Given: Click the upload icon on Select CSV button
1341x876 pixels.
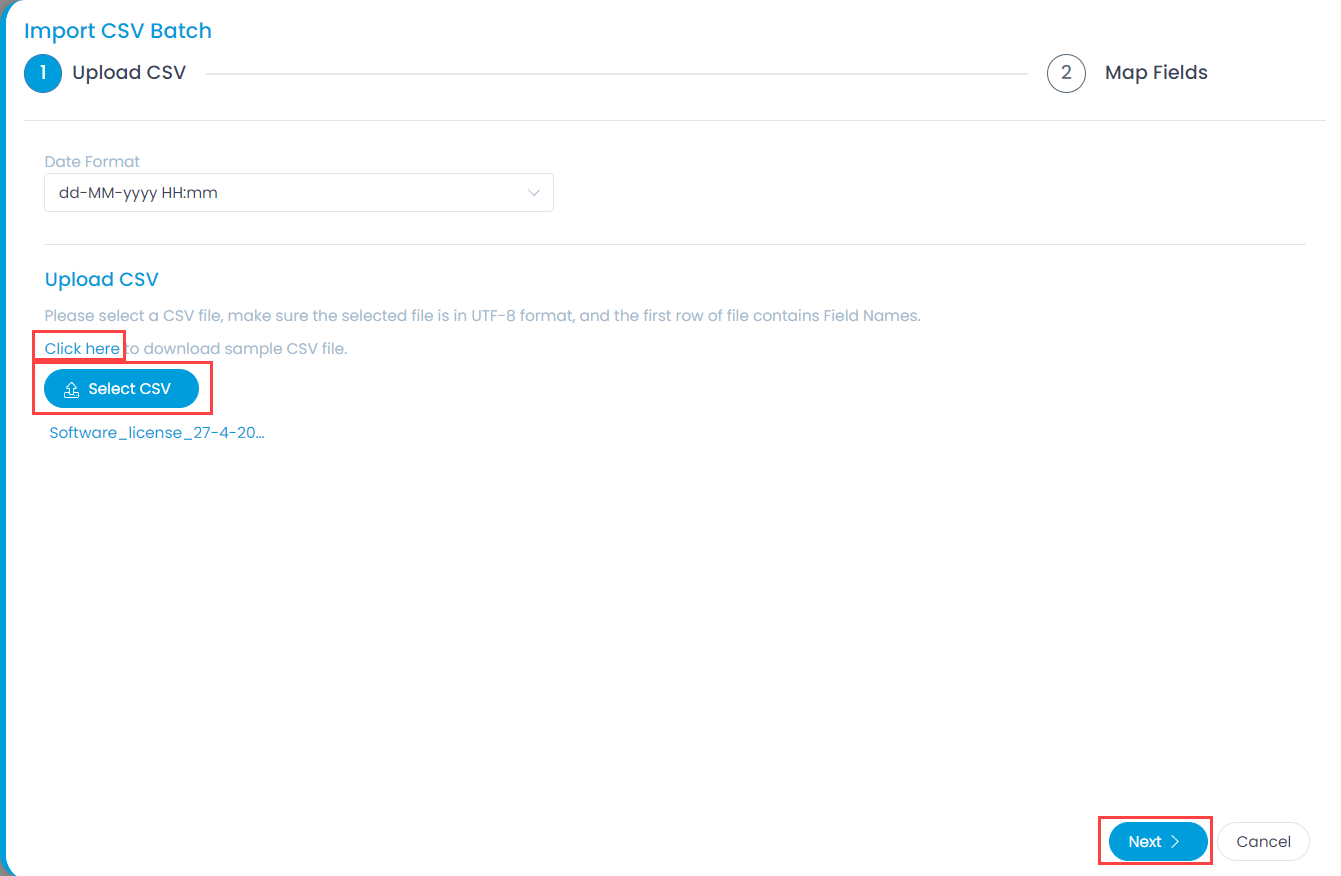Looking at the screenshot, I should point(71,389).
